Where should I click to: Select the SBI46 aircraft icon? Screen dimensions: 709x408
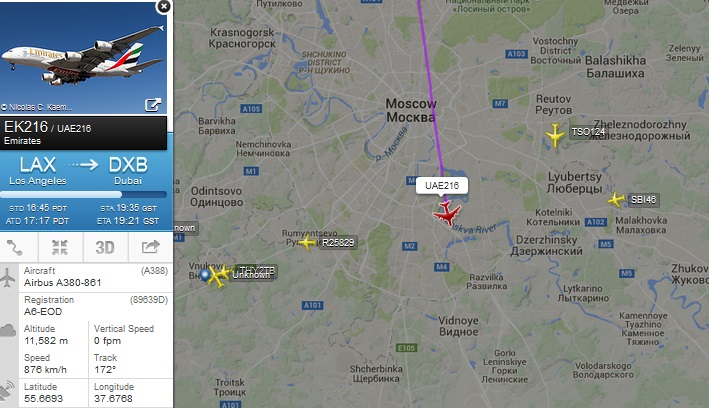[x=616, y=199]
